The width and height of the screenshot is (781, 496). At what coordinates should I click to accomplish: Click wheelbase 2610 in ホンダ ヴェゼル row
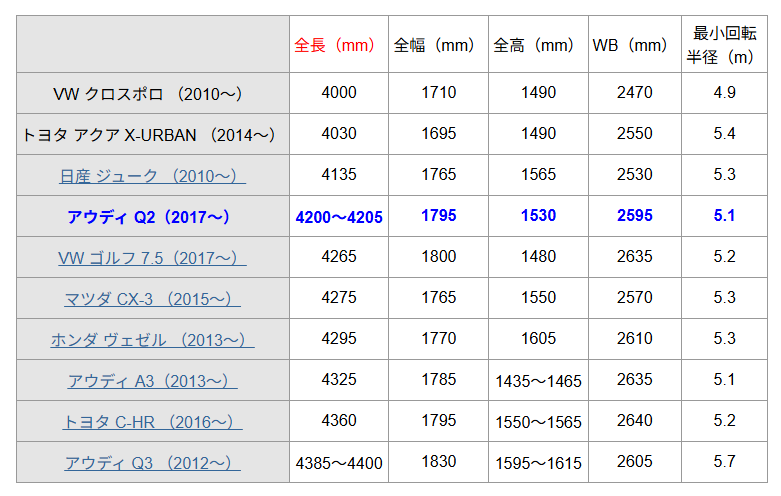pos(635,338)
